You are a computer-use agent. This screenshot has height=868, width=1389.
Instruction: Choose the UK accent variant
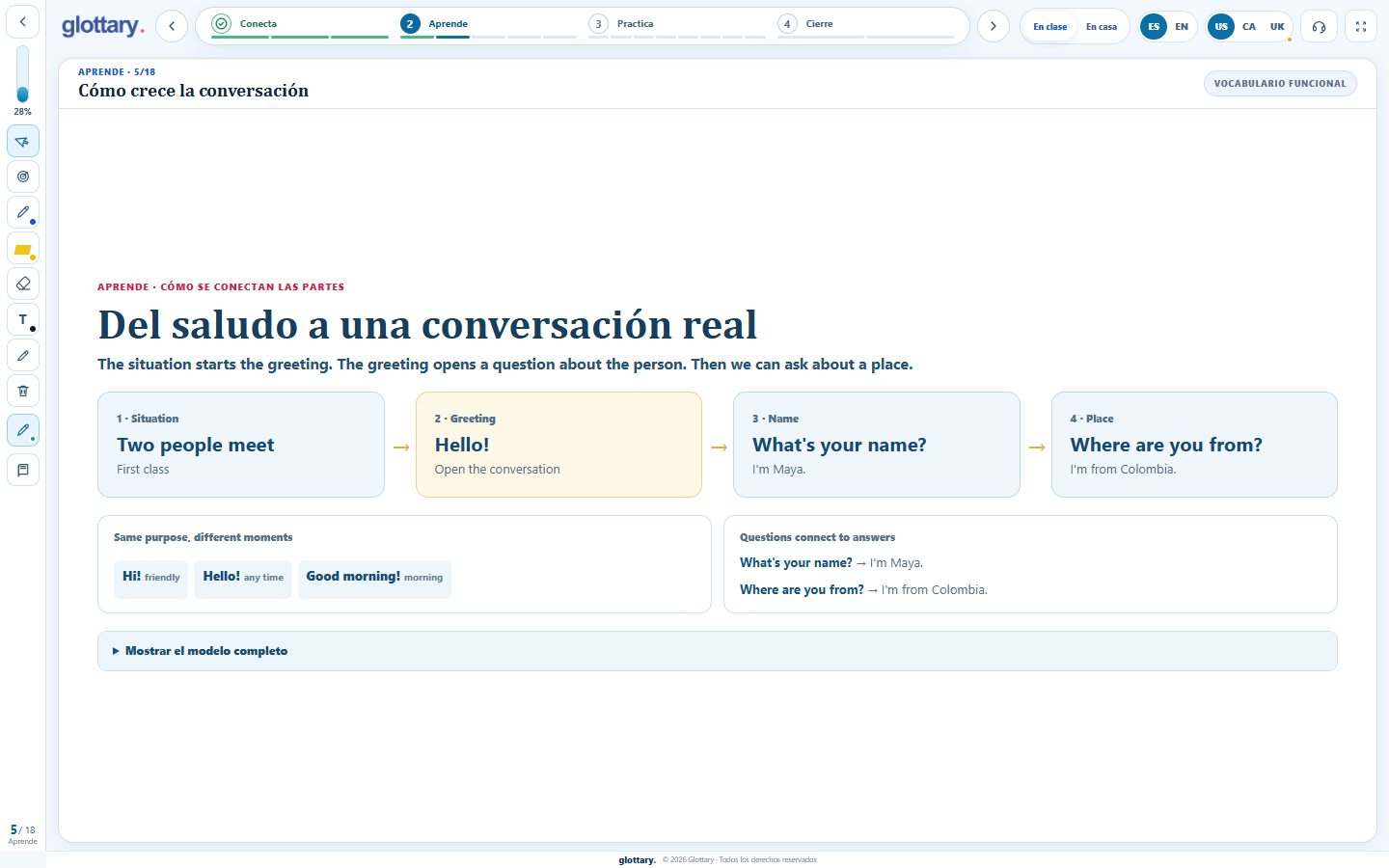click(1277, 27)
